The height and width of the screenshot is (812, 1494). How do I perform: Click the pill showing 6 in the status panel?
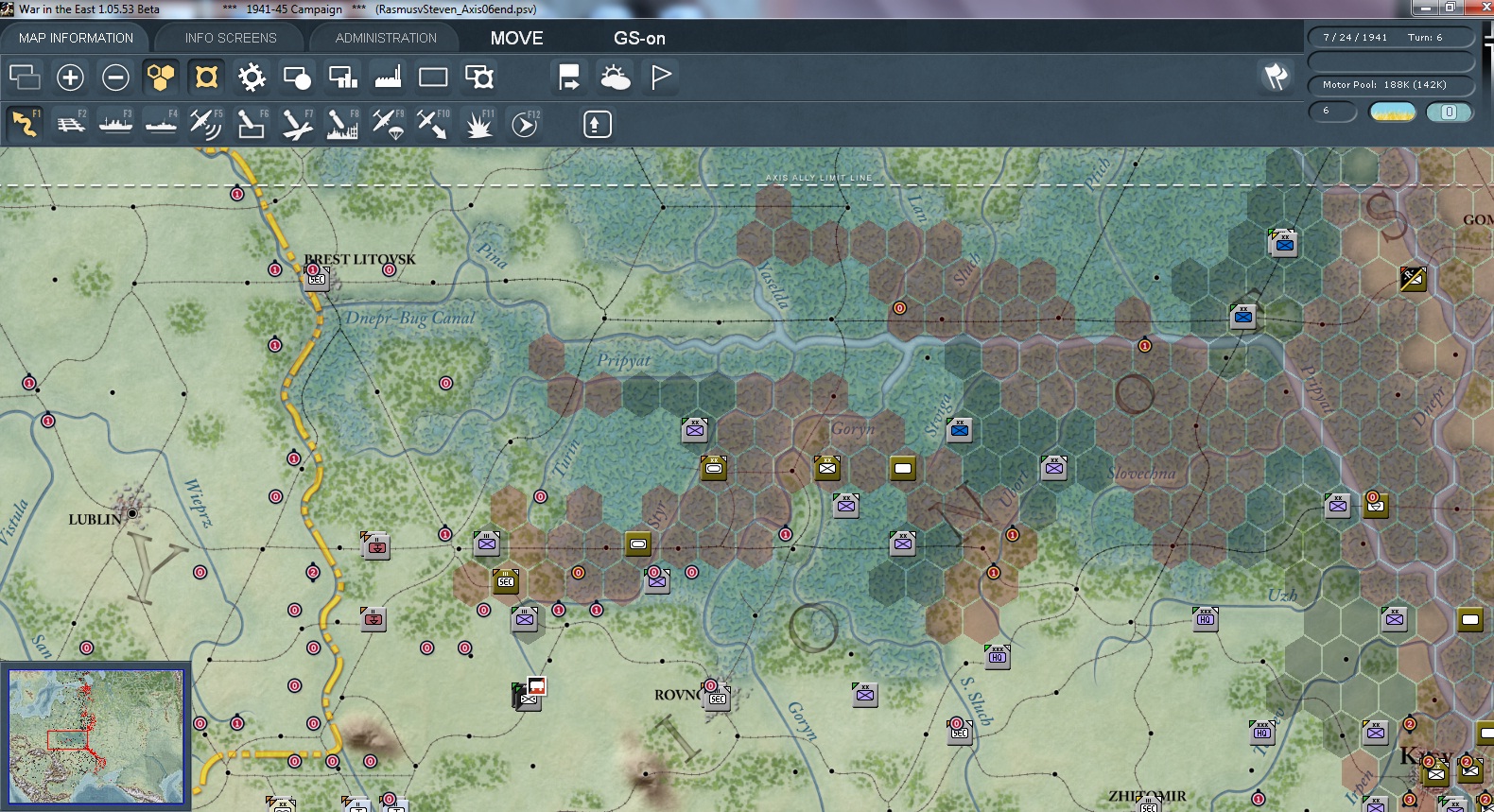pyautogui.click(x=1332, y=112)
